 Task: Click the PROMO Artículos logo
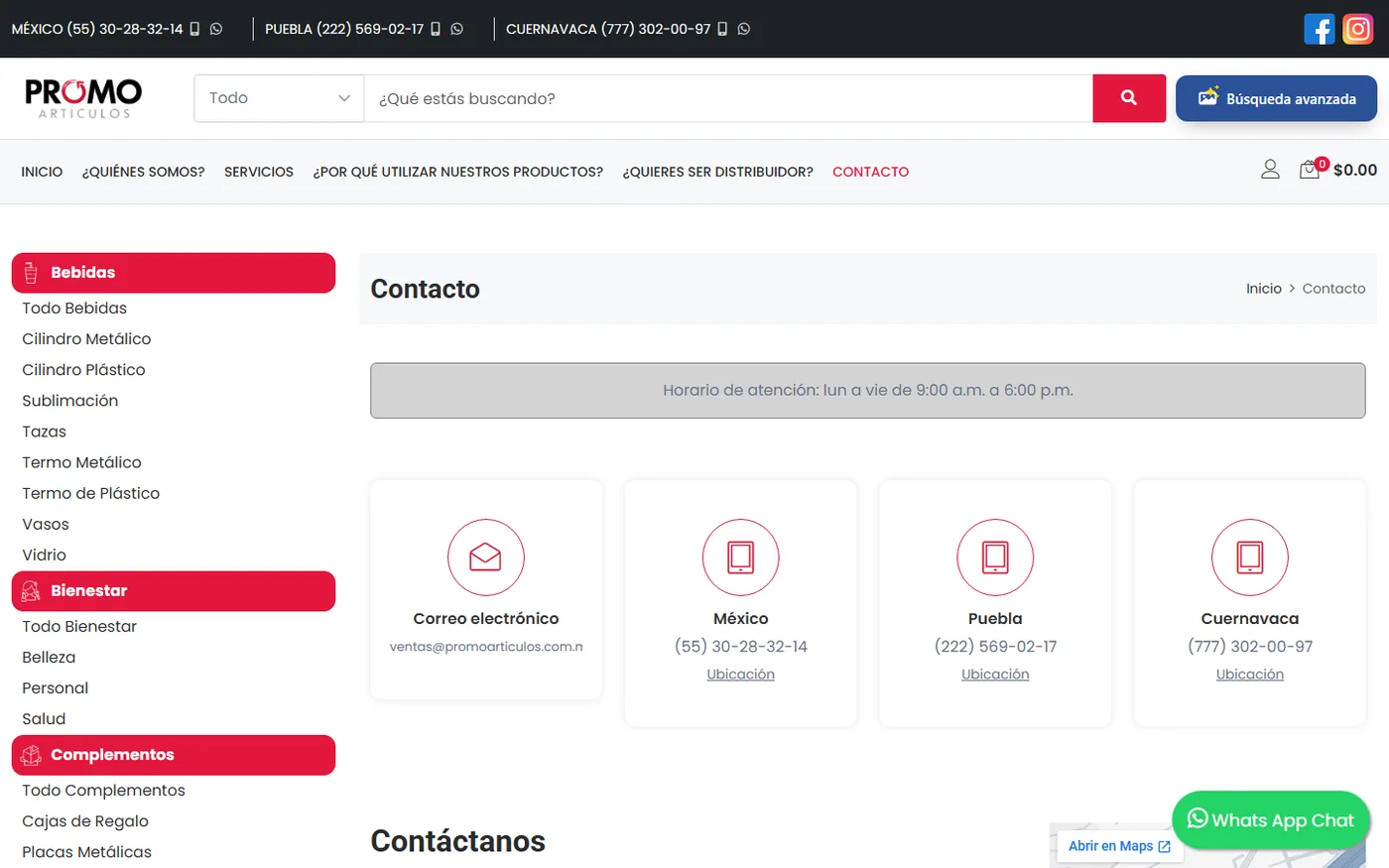(83, 98)
